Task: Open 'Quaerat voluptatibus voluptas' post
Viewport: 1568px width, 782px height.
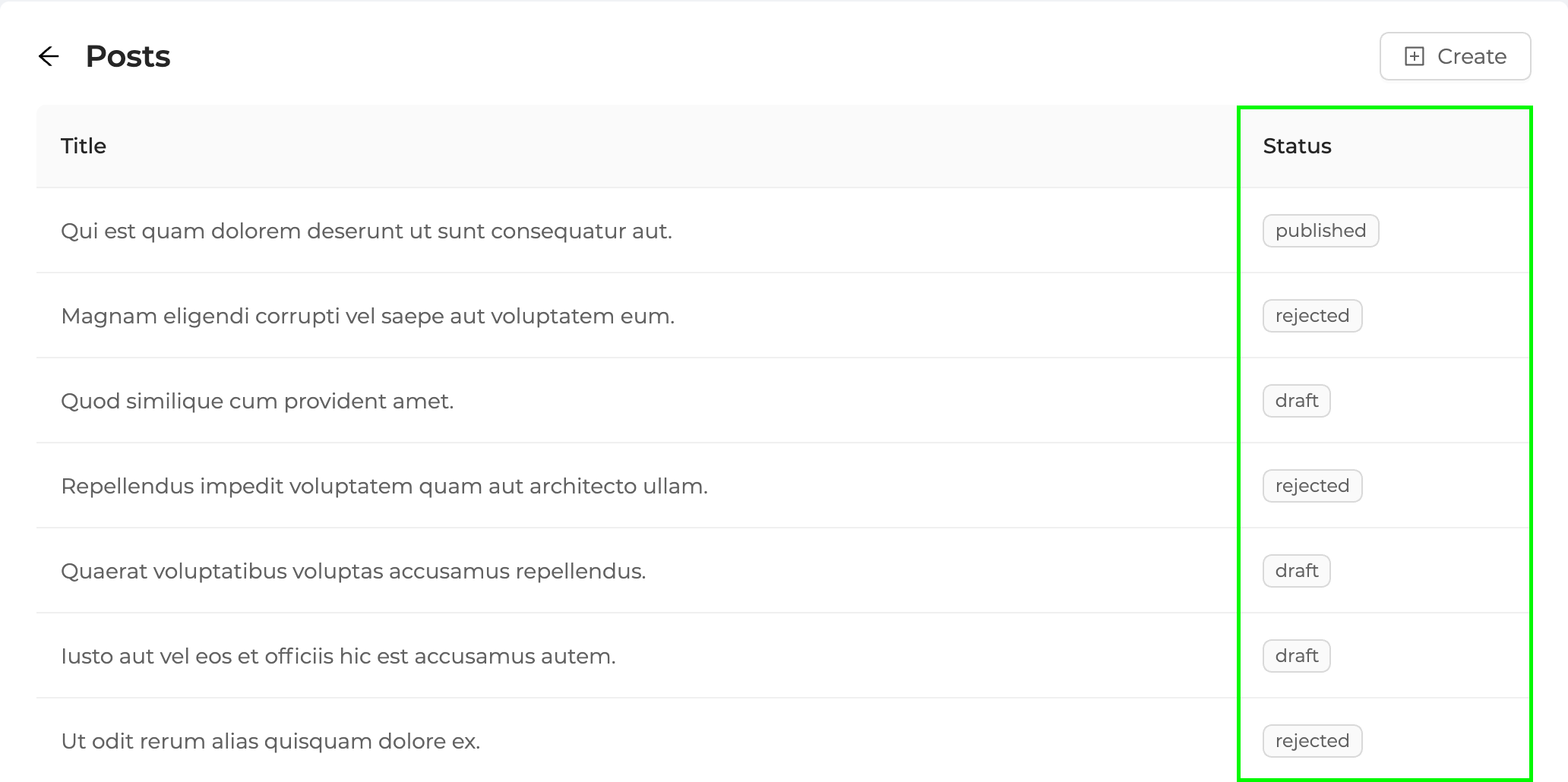Action: [x=353, y=571]
